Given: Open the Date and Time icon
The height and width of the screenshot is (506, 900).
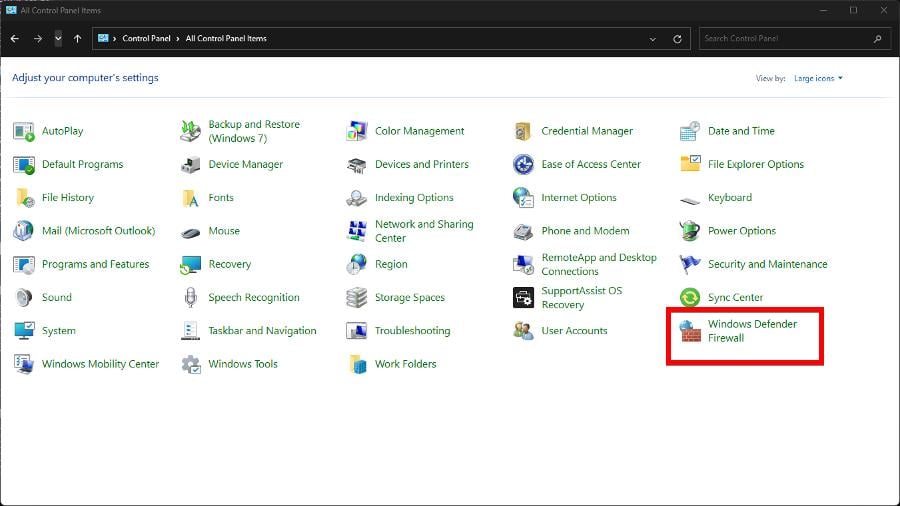Looking at the screenshot, I should tap(689, 131).
